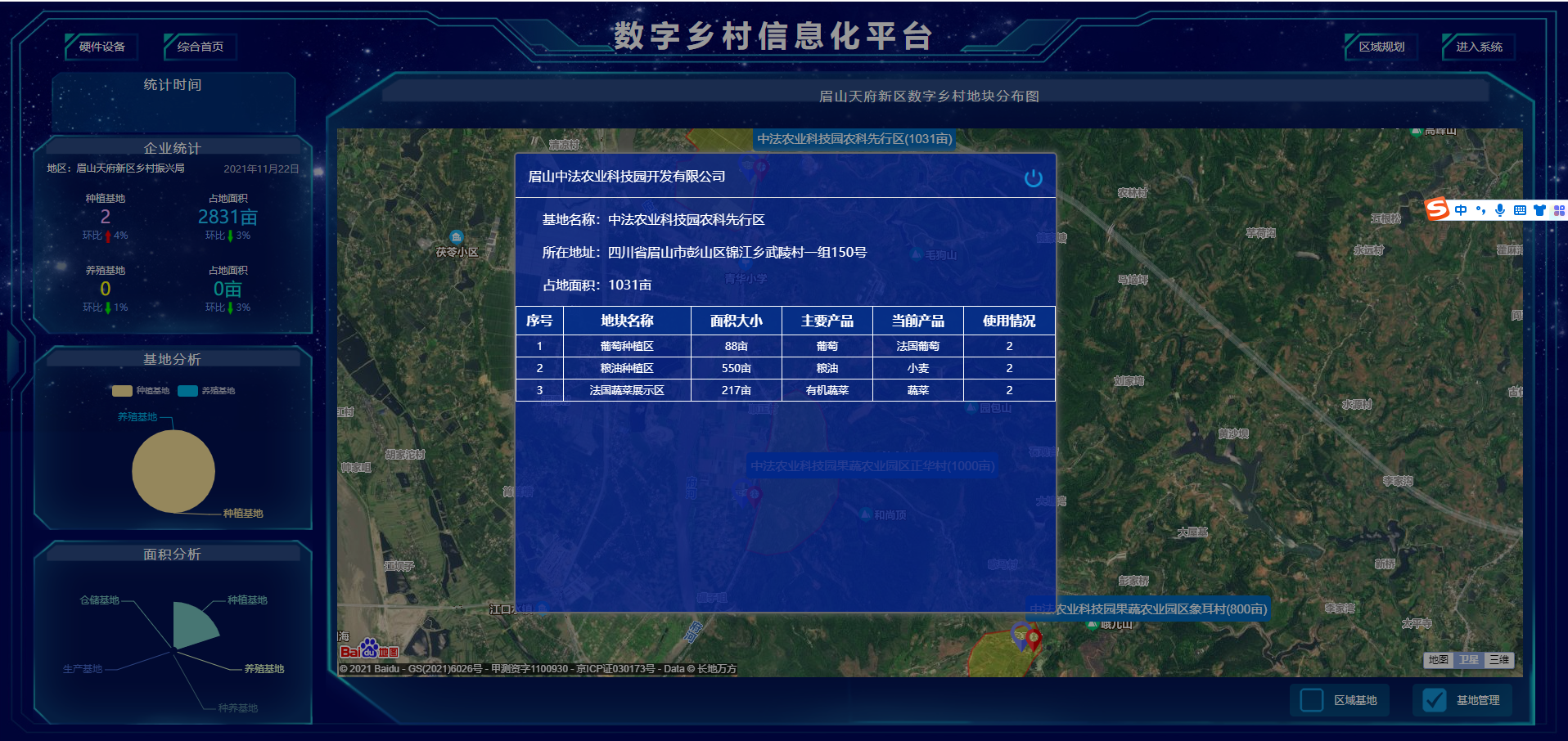
Task: Click the 茯苓小区 POI icon on map
Action: click(457, 237)
